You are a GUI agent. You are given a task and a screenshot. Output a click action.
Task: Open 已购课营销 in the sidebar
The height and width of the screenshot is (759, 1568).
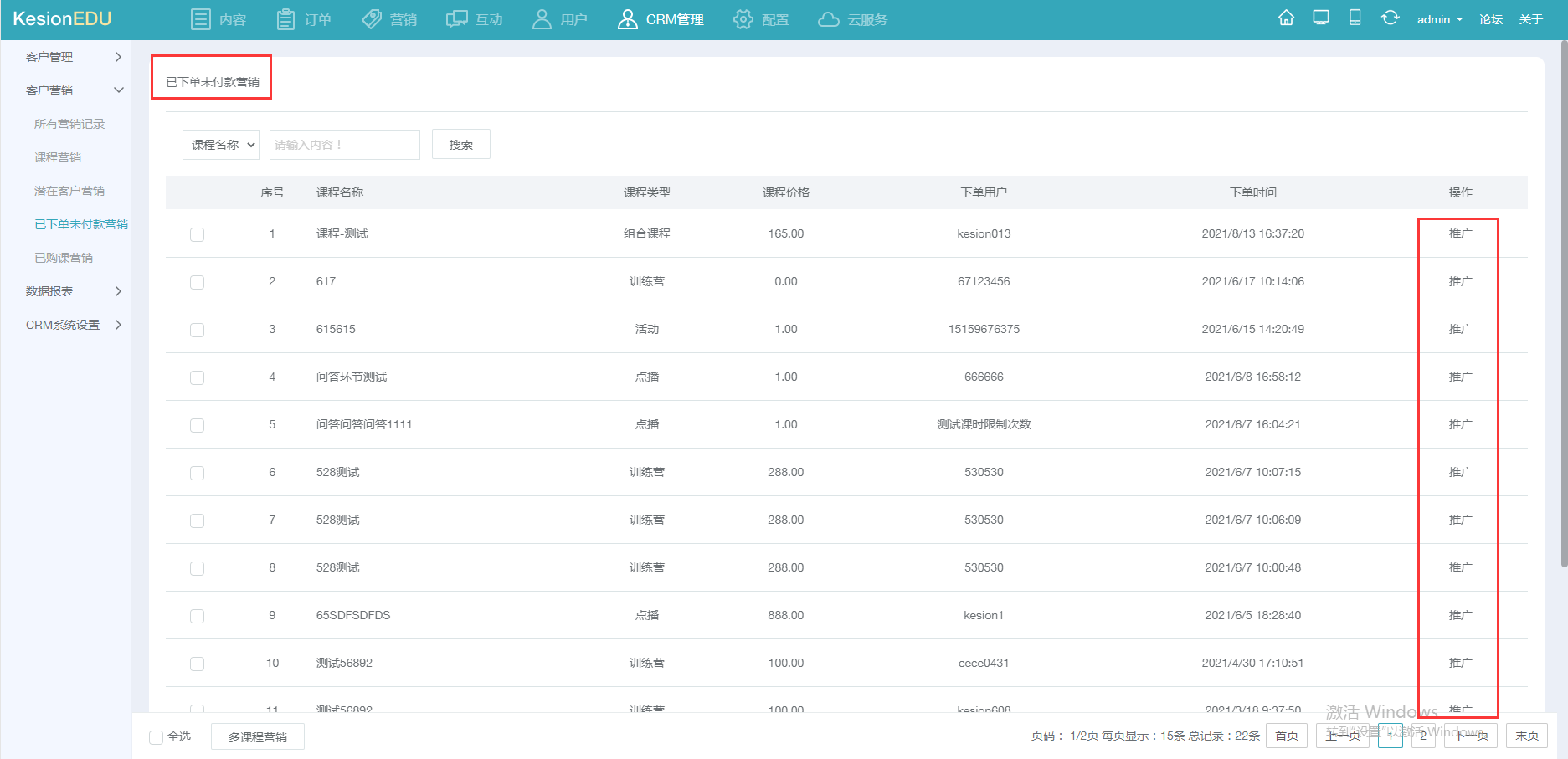pos(64,258)
